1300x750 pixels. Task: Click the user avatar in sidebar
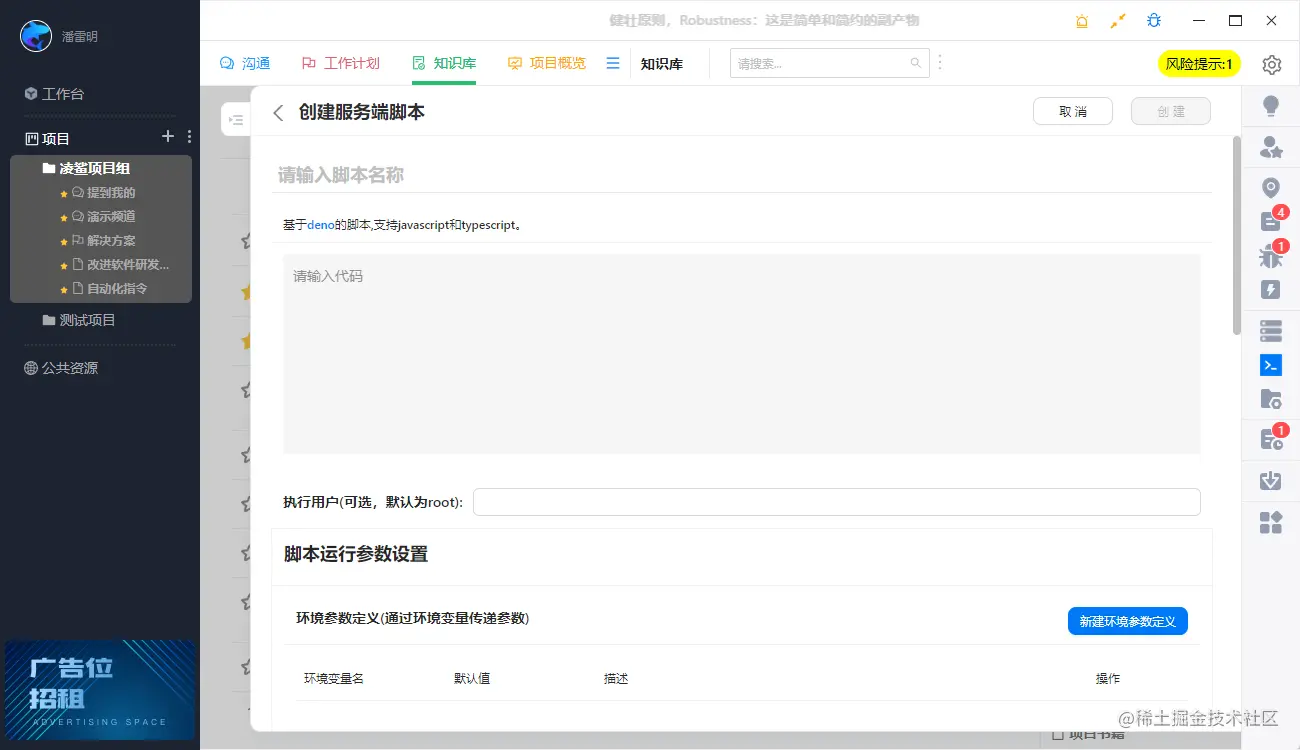click(x=36, y=36)
